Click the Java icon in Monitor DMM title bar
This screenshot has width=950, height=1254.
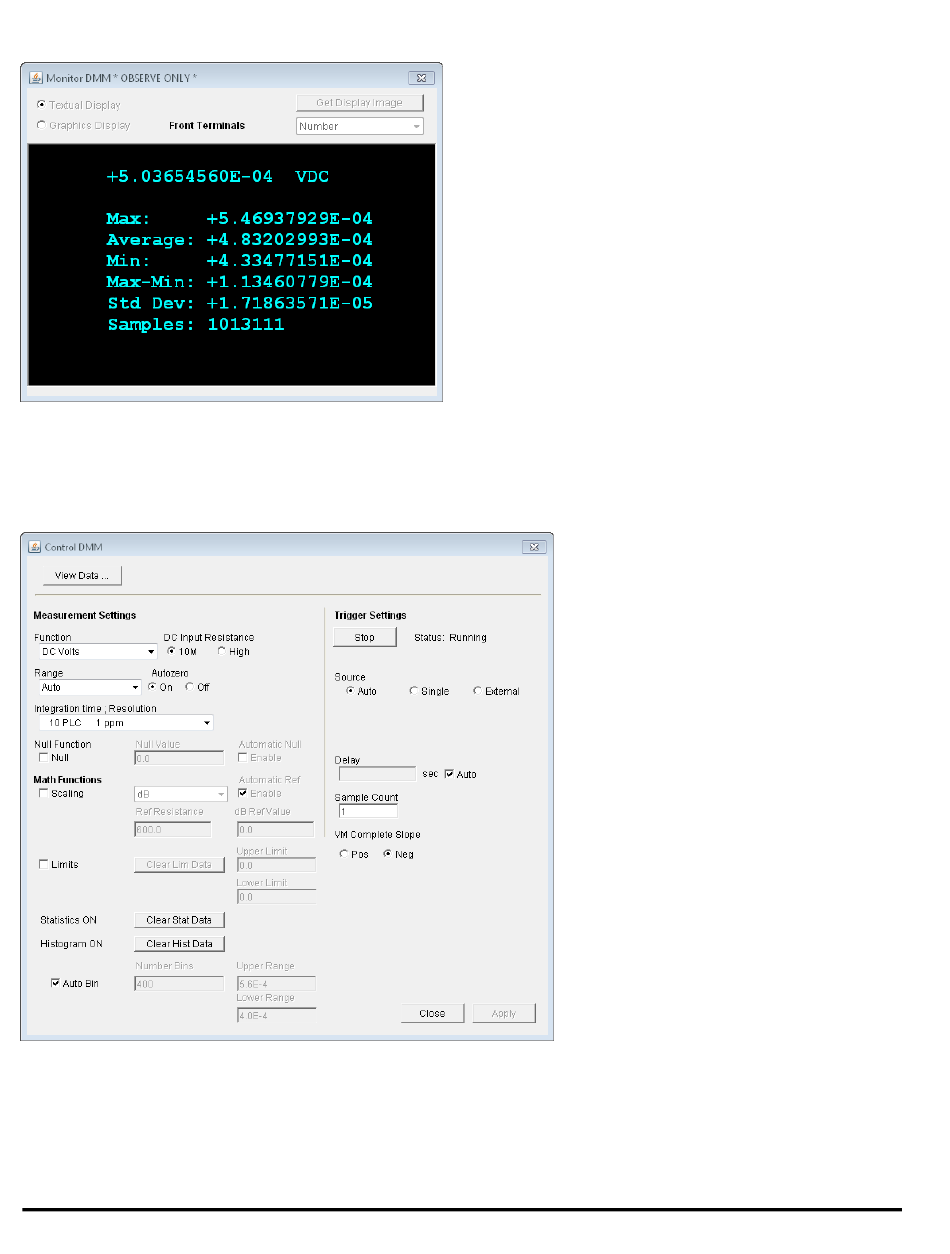pos(34,77)
